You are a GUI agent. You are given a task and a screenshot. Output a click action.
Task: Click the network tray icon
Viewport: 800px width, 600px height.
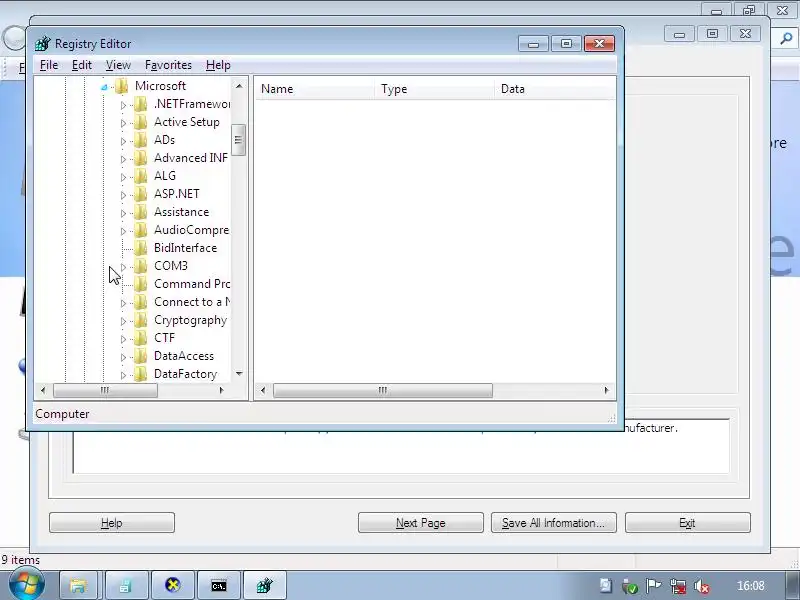click(x=678, y=587)
